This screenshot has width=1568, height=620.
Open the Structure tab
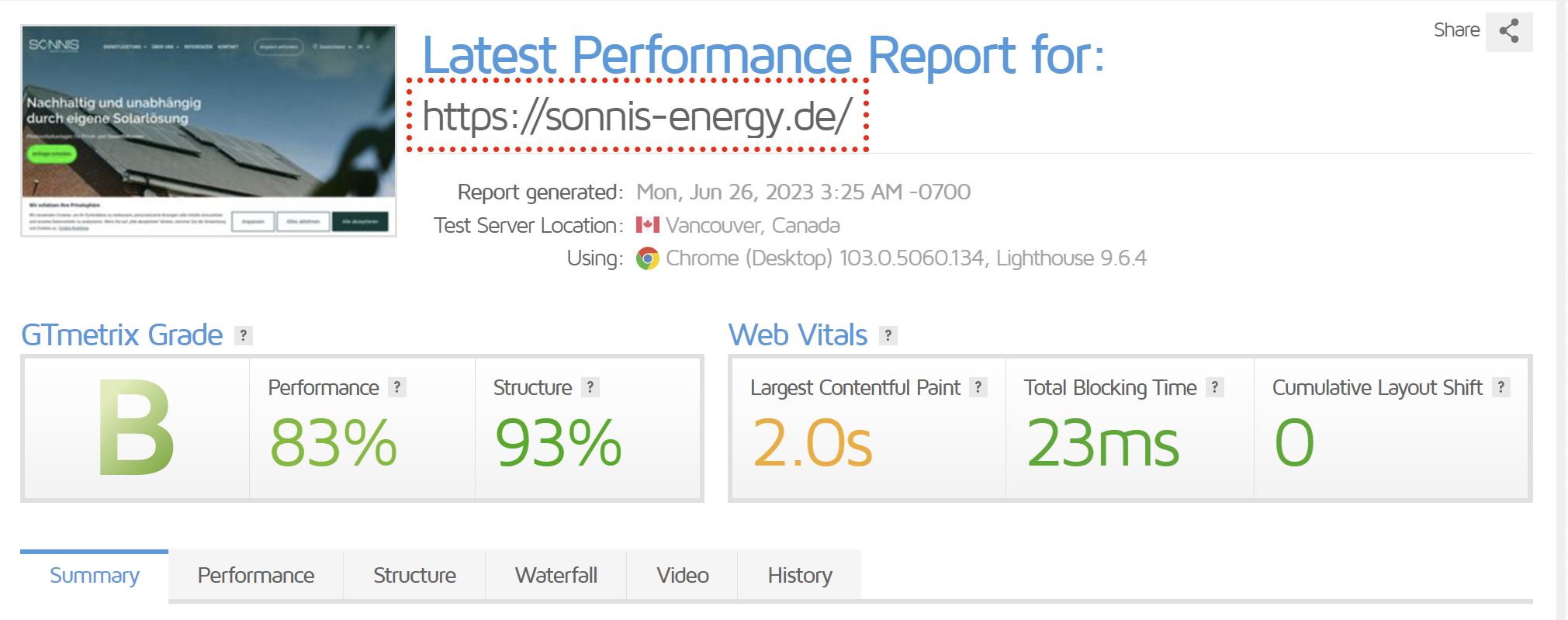[x=414, y=576]
